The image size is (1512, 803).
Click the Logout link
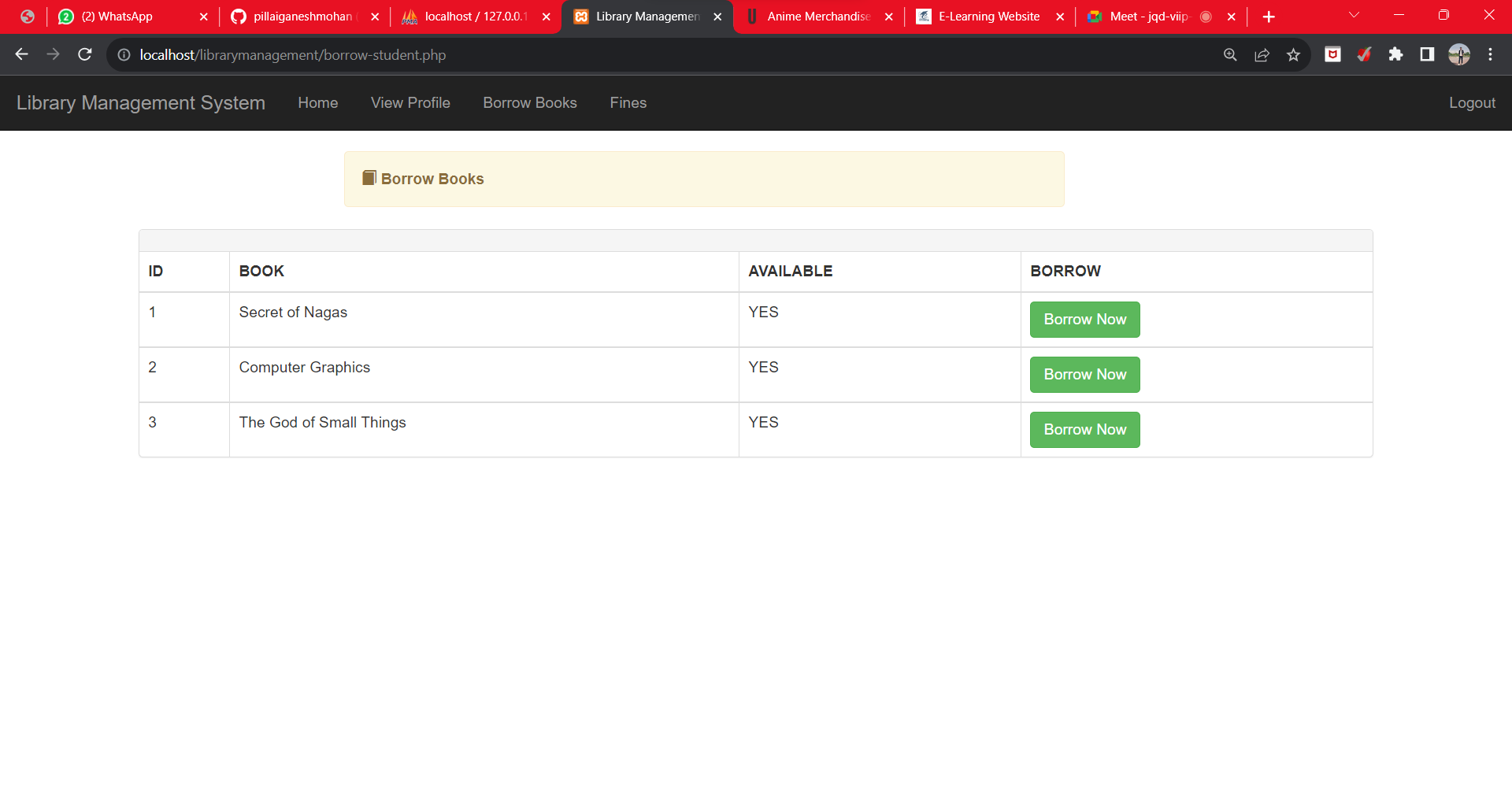click(1473, 103)
